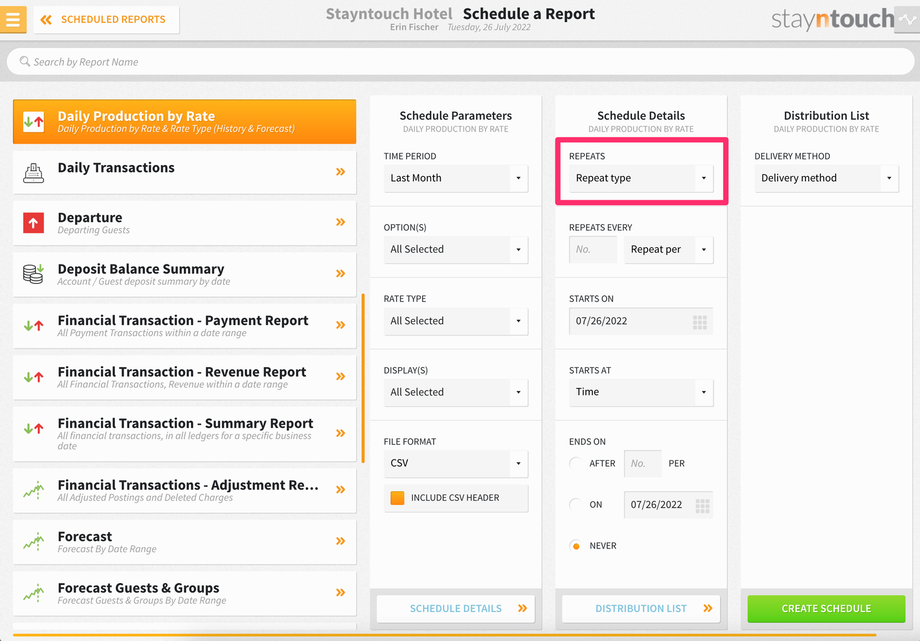Select the Ends On date radio button
This screenshot has height=641, width=920.
click(x=576, y=504)
